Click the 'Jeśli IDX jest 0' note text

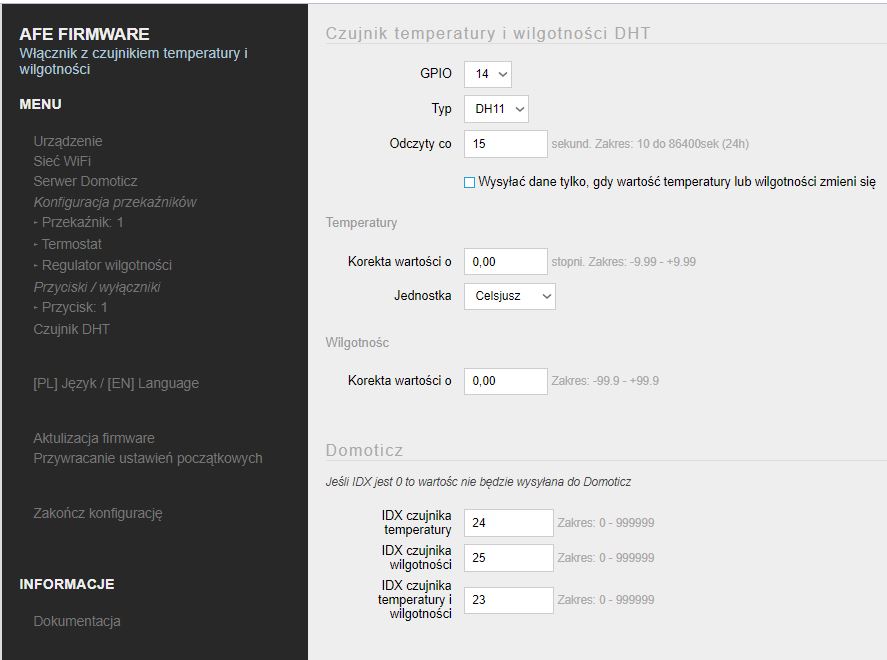click(x=478, y=482)
